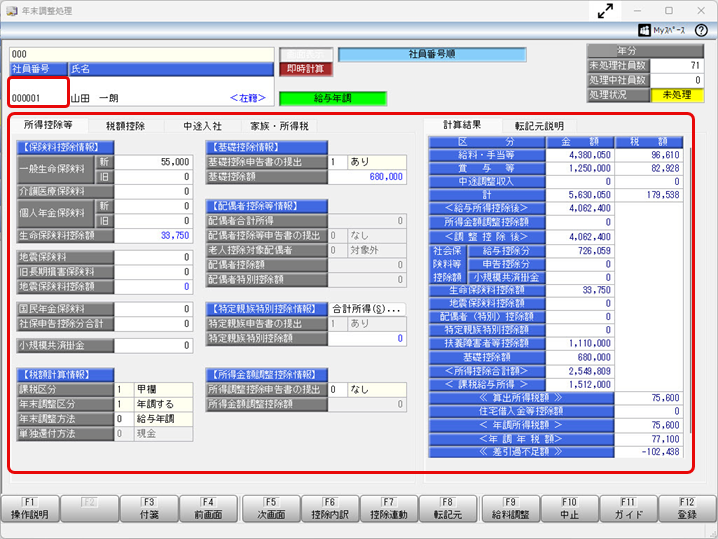The image size is (718, 539).
Task: Minimize the 年末調整処理 window
Action: (x=637, y=11)
